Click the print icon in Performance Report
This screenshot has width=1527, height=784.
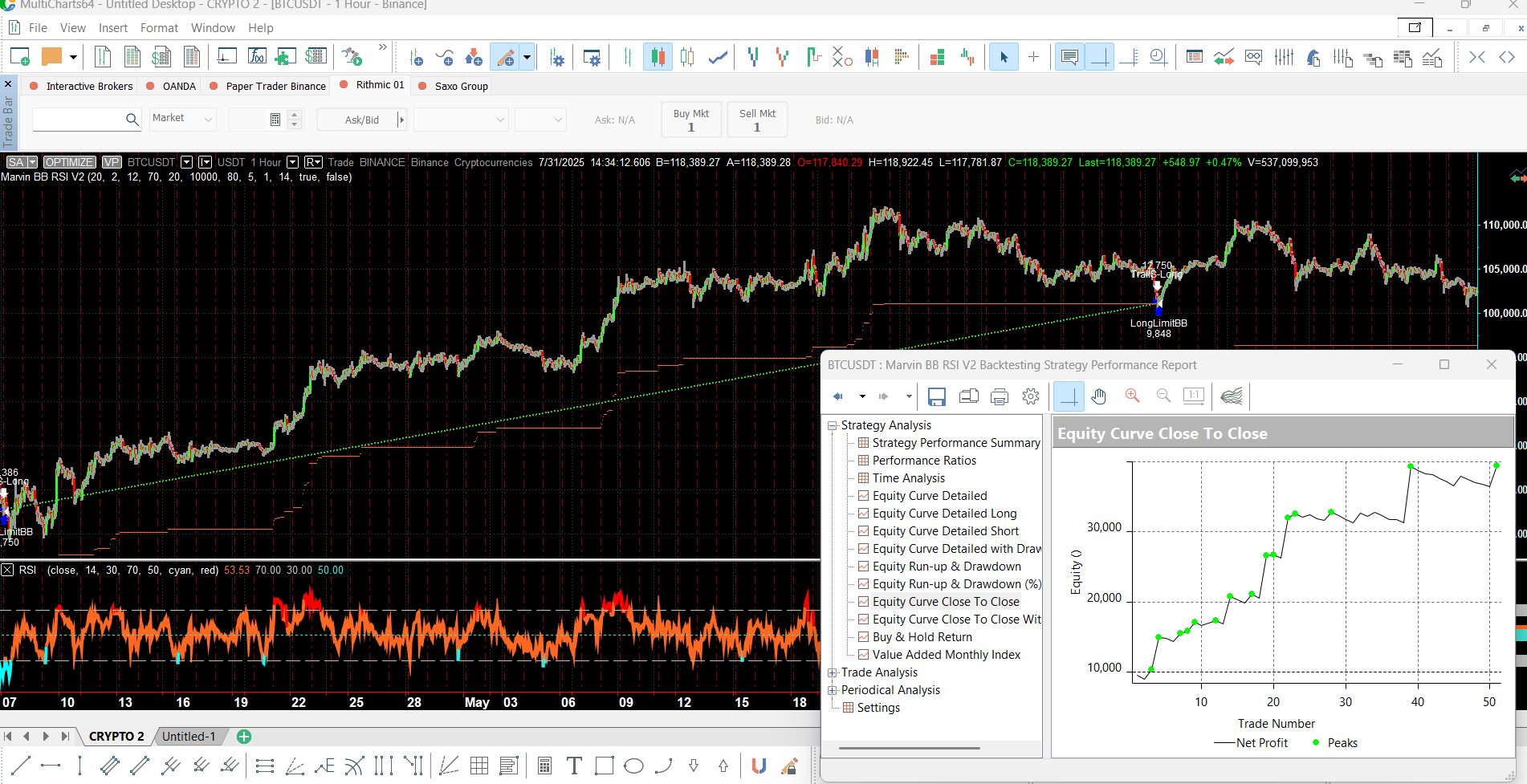(x=1000, y=396)
